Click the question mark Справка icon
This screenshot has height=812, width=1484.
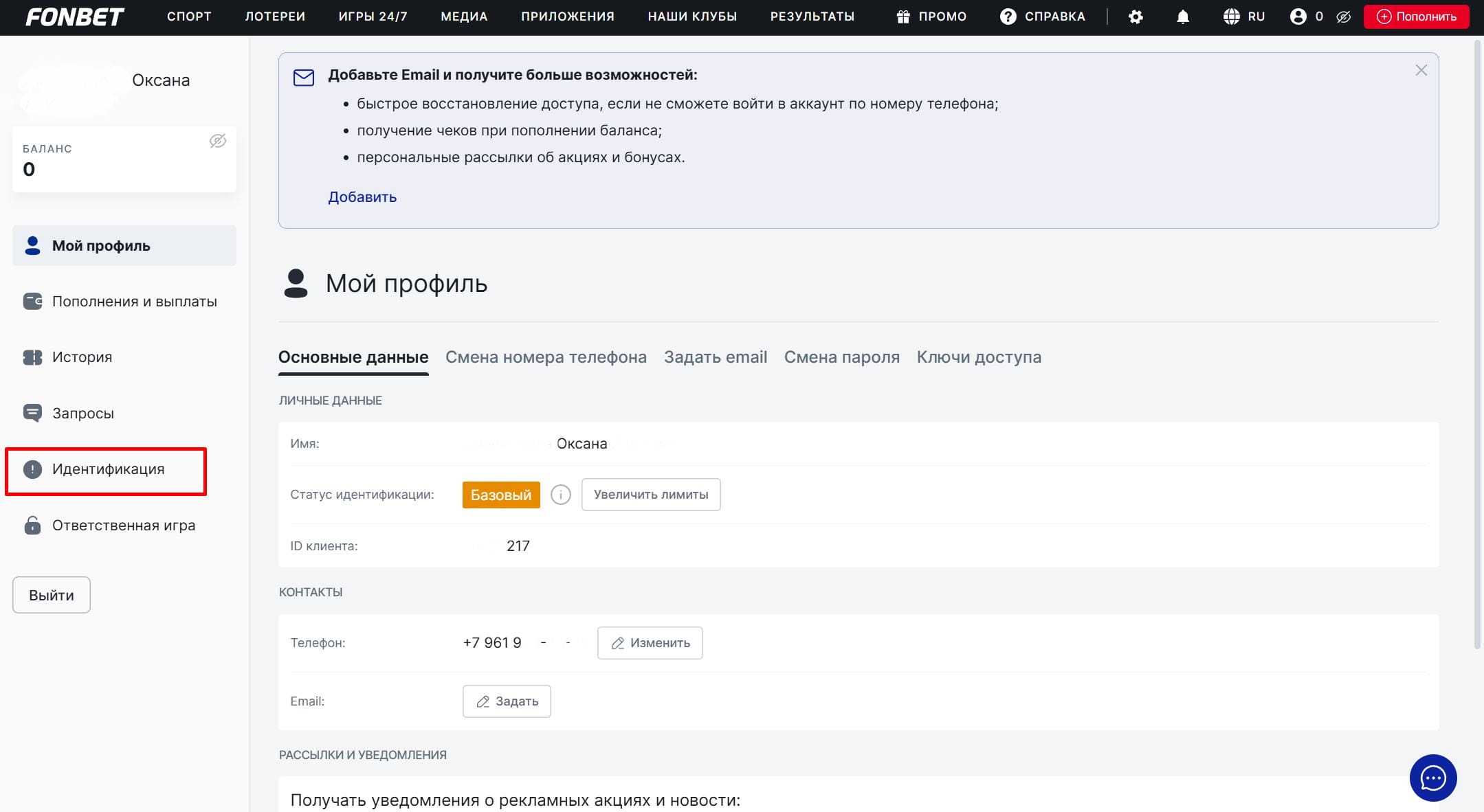pos(1008,16)
